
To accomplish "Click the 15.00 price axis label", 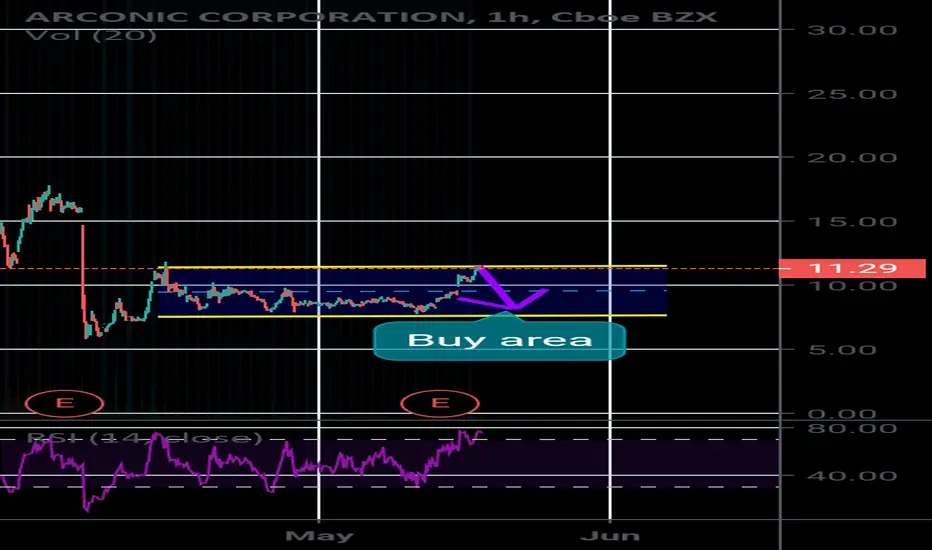I will pyautogui.click(x=852, y=222).
